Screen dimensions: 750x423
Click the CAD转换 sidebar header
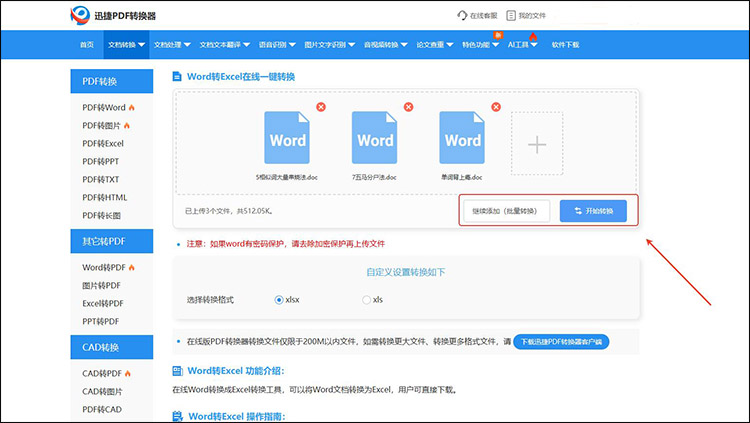(111, 347)
